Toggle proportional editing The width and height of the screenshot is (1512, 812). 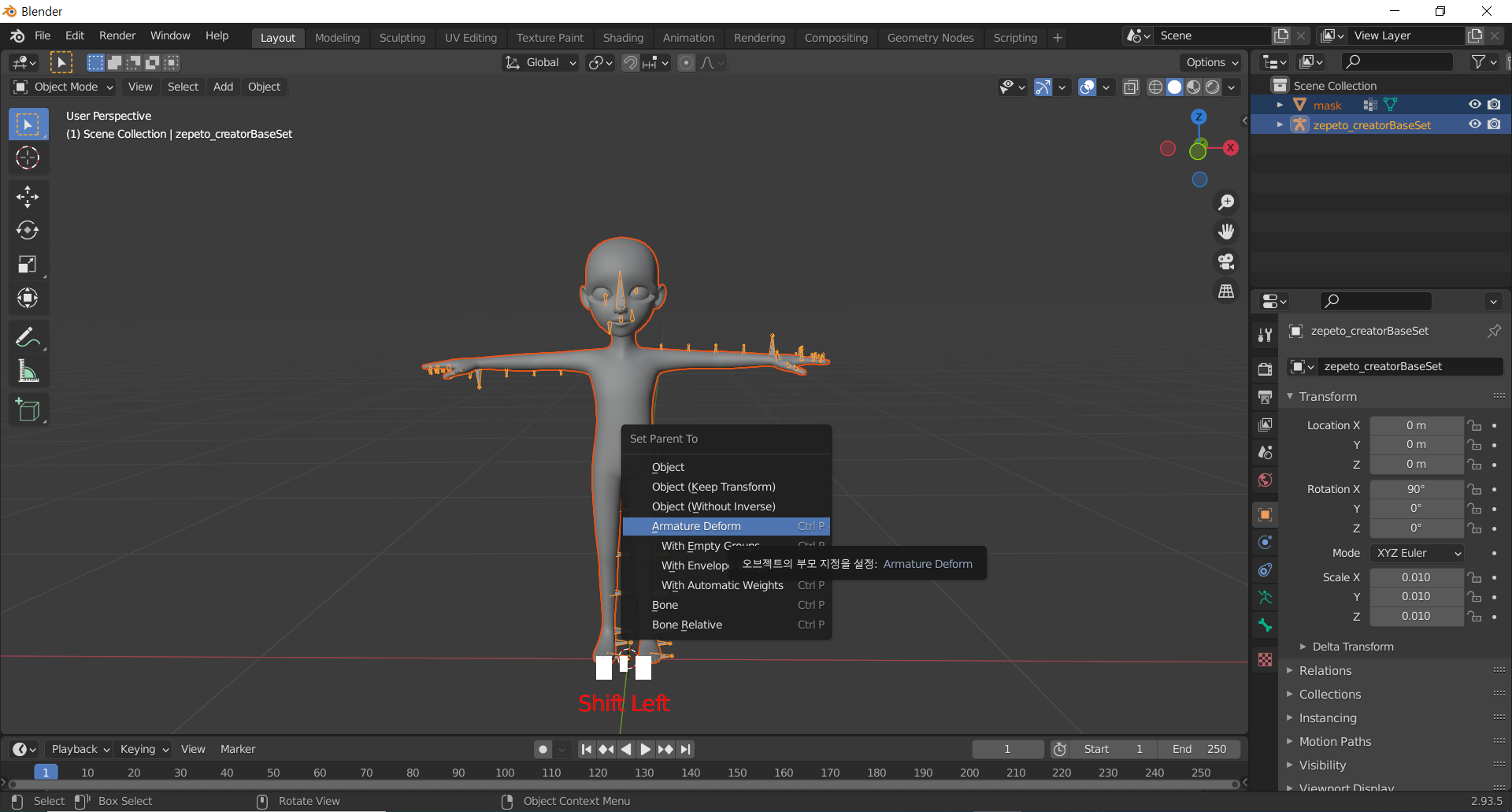tap(687, 63)
